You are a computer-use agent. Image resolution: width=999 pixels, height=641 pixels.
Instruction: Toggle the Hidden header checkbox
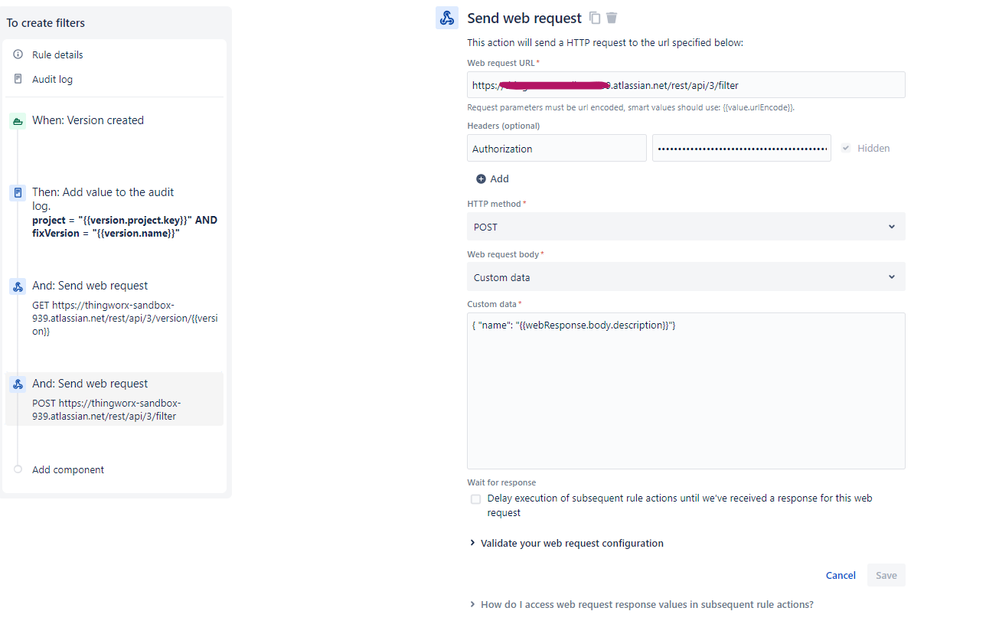tap(846, 148)
